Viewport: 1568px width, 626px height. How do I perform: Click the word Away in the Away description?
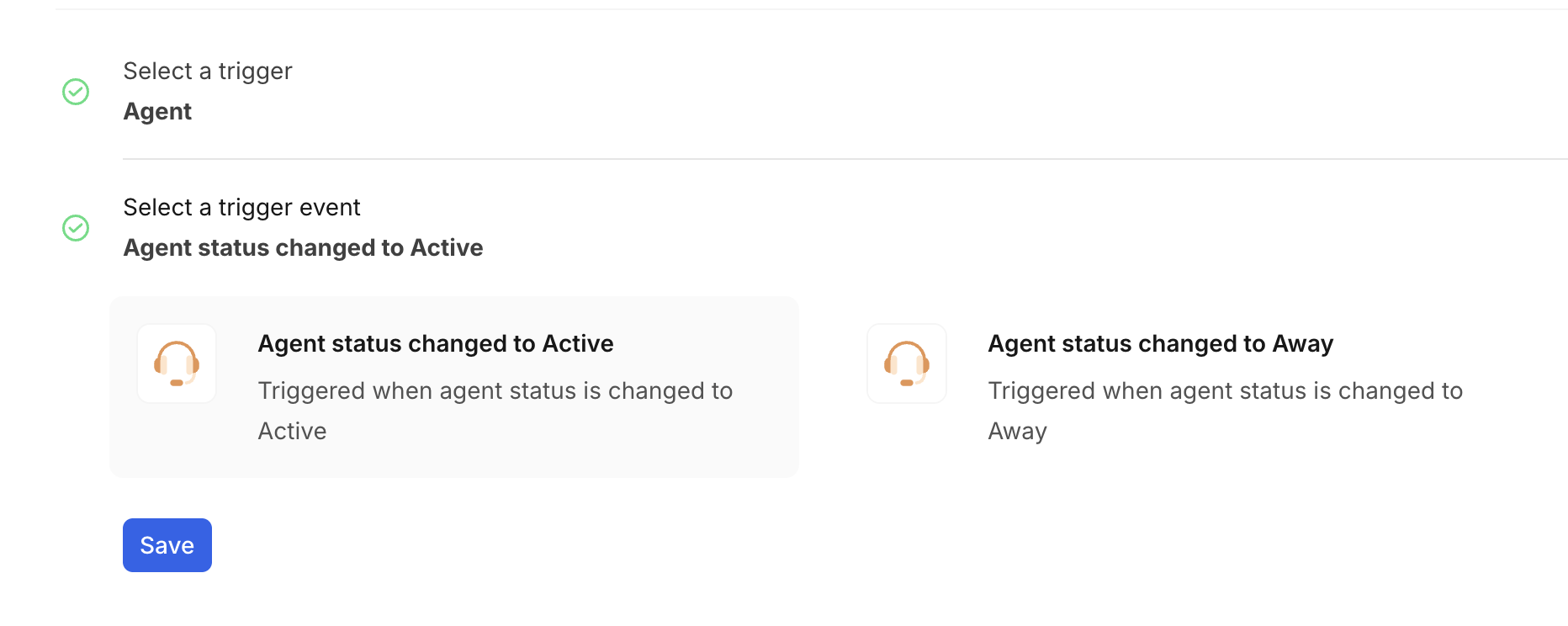1017,432
